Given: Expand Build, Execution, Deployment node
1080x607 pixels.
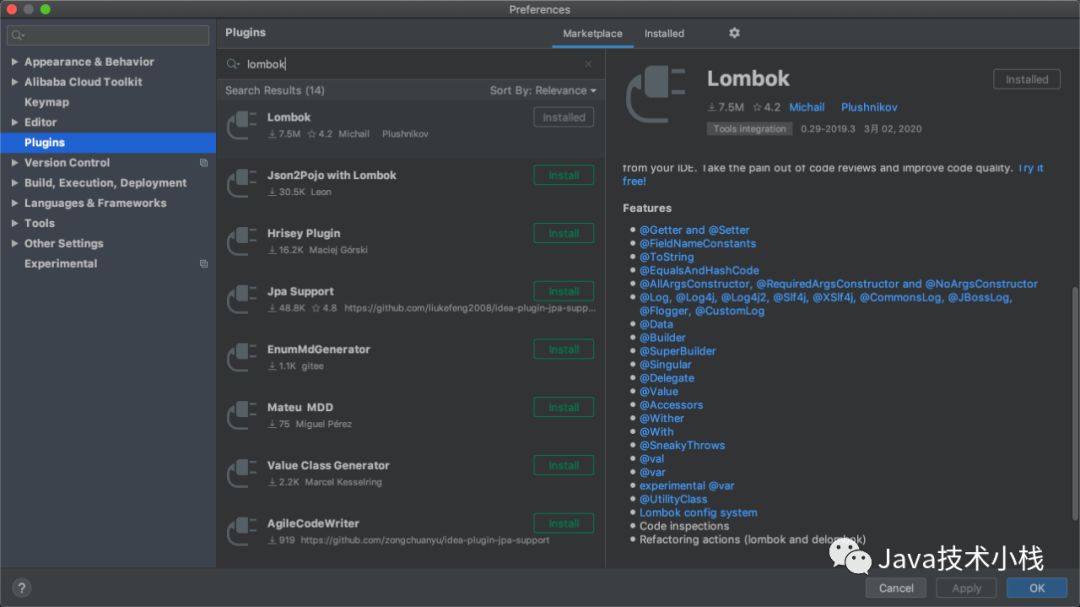Looking at the screenshot, I should (x=14, y=183).
